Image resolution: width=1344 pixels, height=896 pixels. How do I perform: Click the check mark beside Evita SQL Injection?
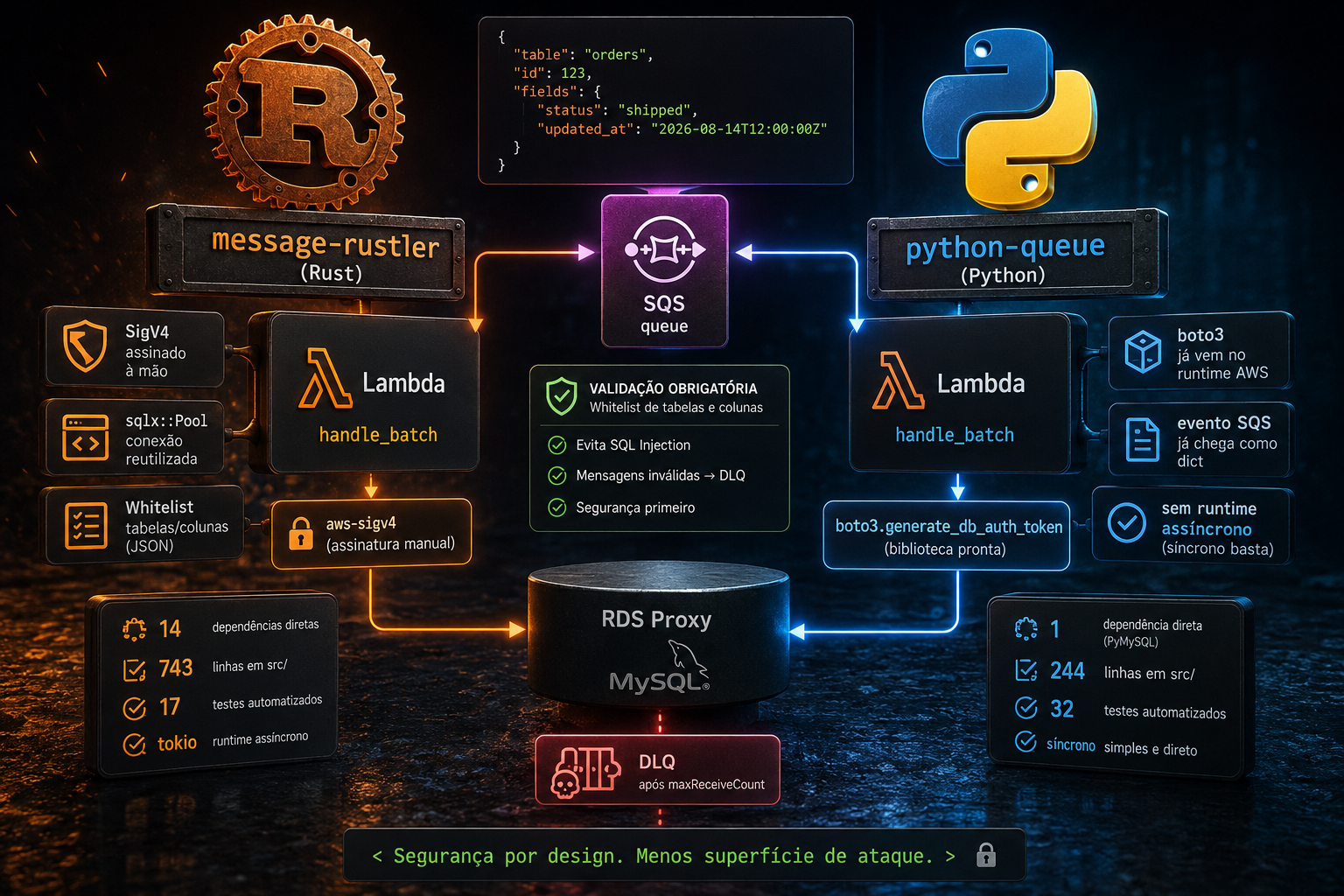(x=556, y=445)
